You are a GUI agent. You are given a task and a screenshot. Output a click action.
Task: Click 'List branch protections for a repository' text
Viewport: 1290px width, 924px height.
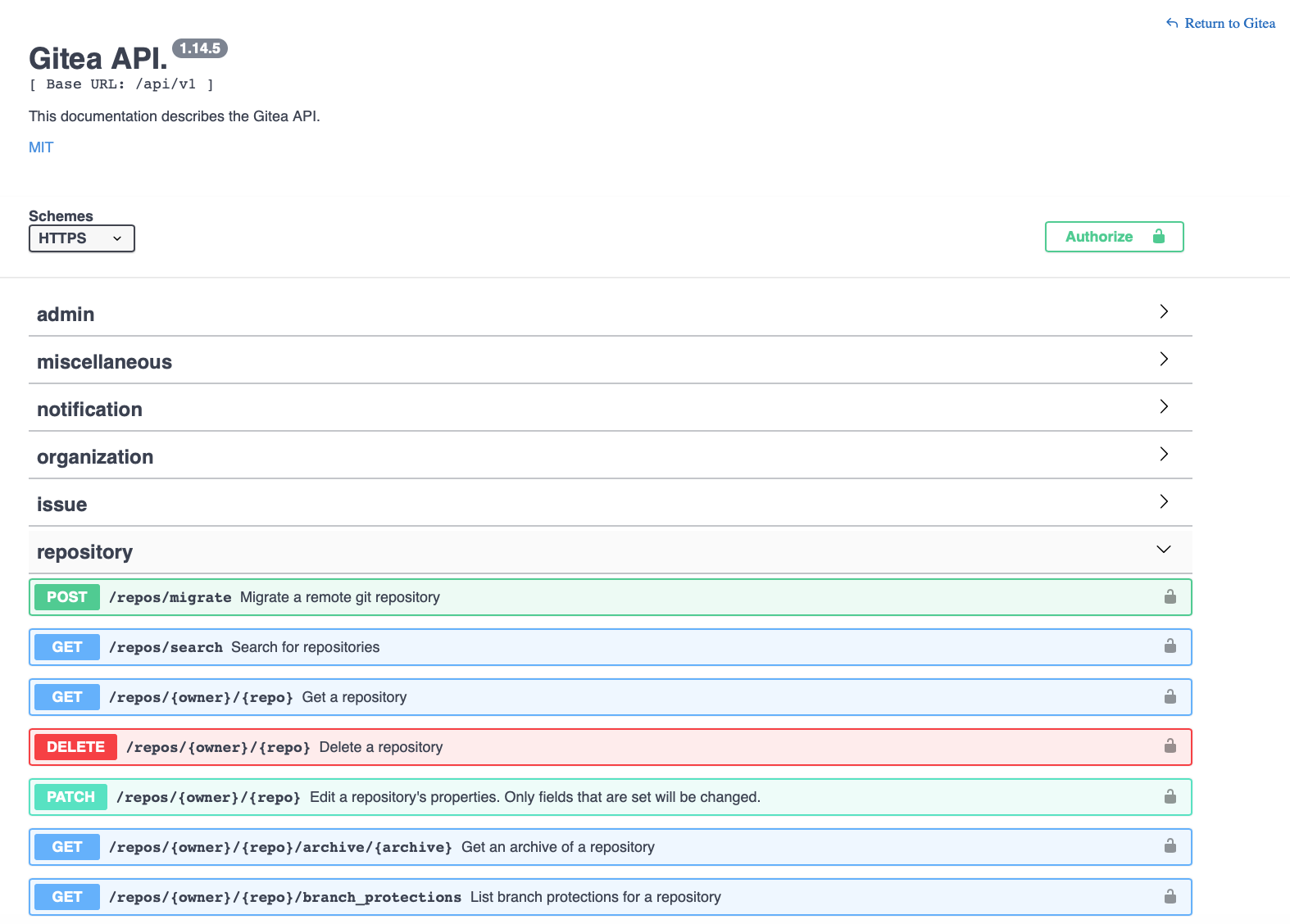click(x=596, y=897)
